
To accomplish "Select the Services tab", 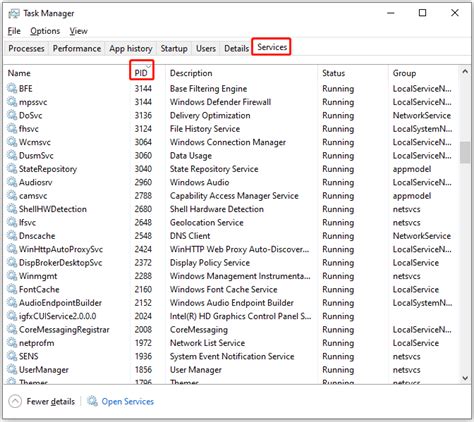I will coord(272,47).
